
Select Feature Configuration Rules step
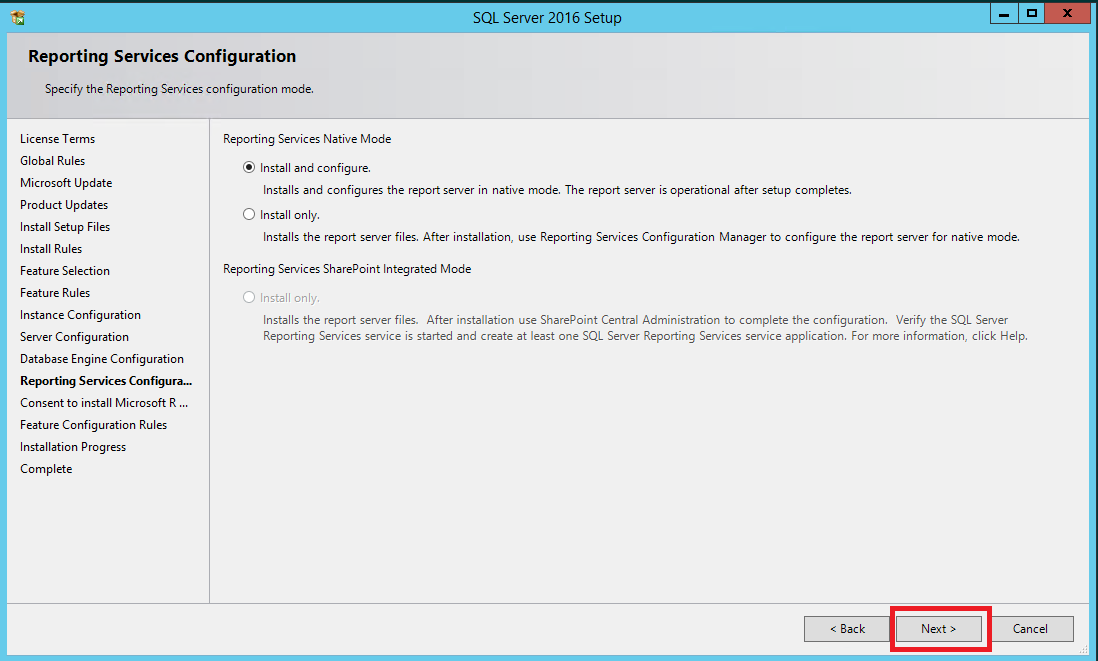[94, 425]
